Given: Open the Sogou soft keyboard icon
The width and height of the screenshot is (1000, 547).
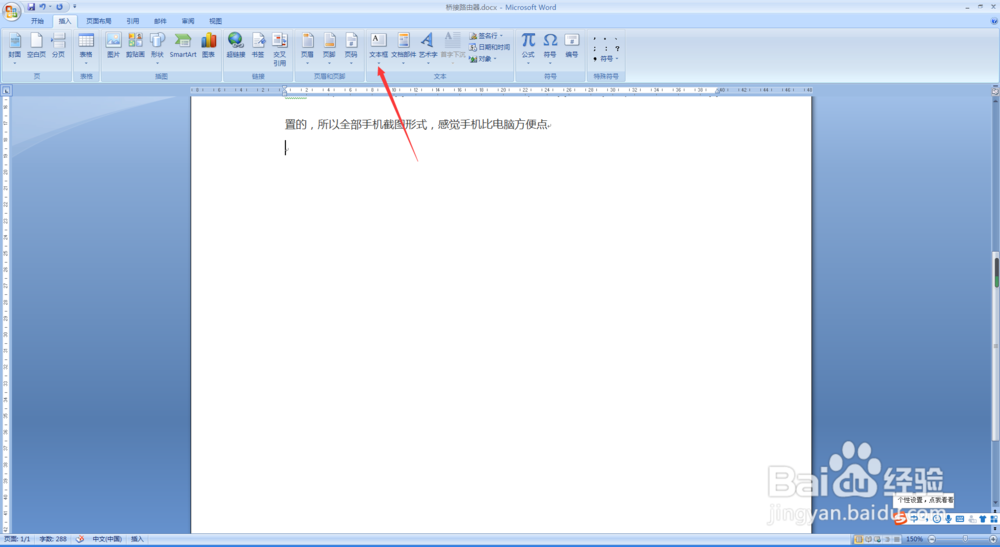Looking at the screenshot, I should pos(960,519).
